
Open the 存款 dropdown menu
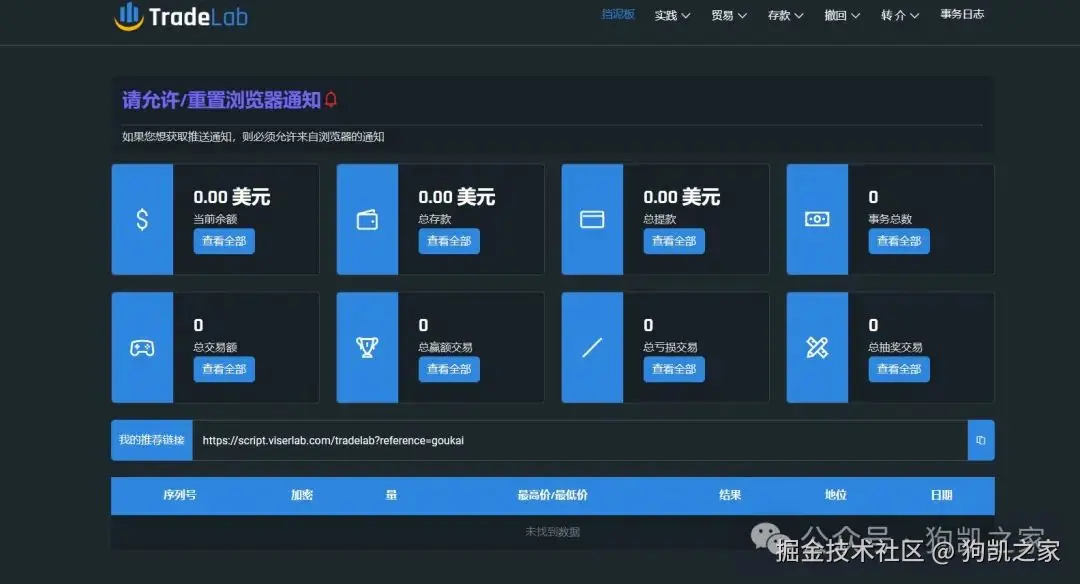(x=784, y=14)
